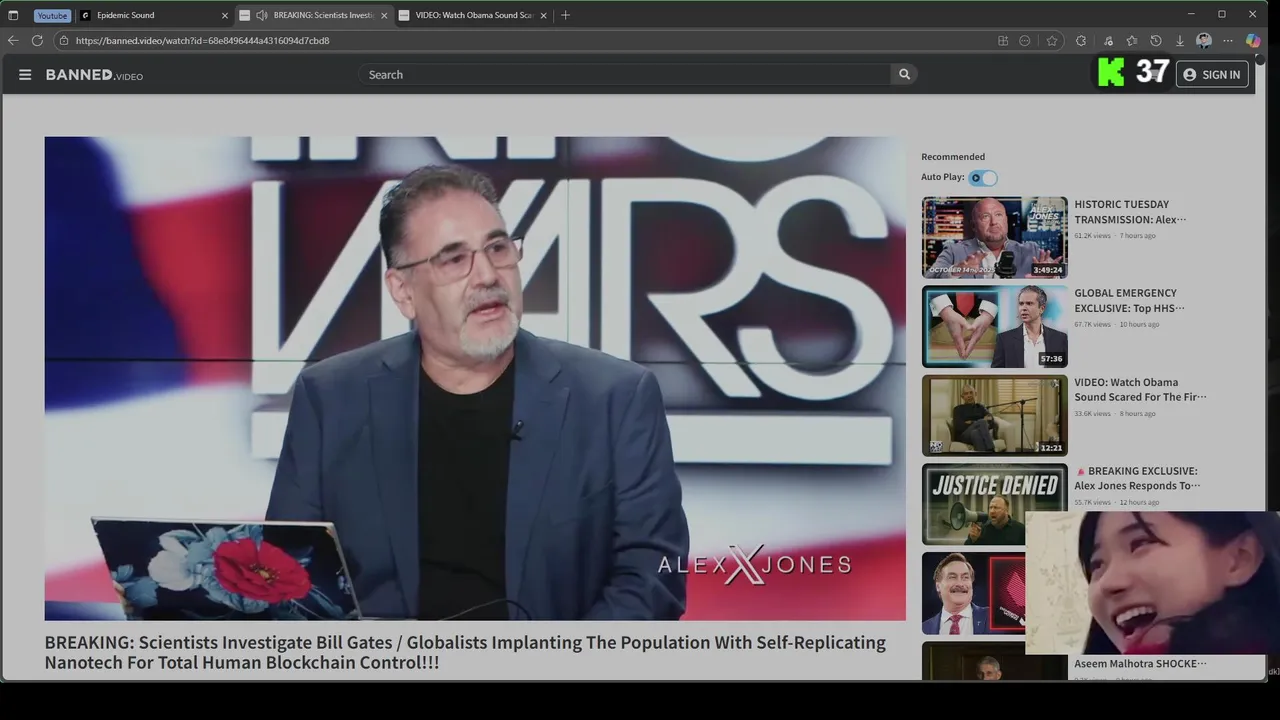Click GLOBAL EMERGENCY EXCLUSIVE title link

pos(1130,301)
